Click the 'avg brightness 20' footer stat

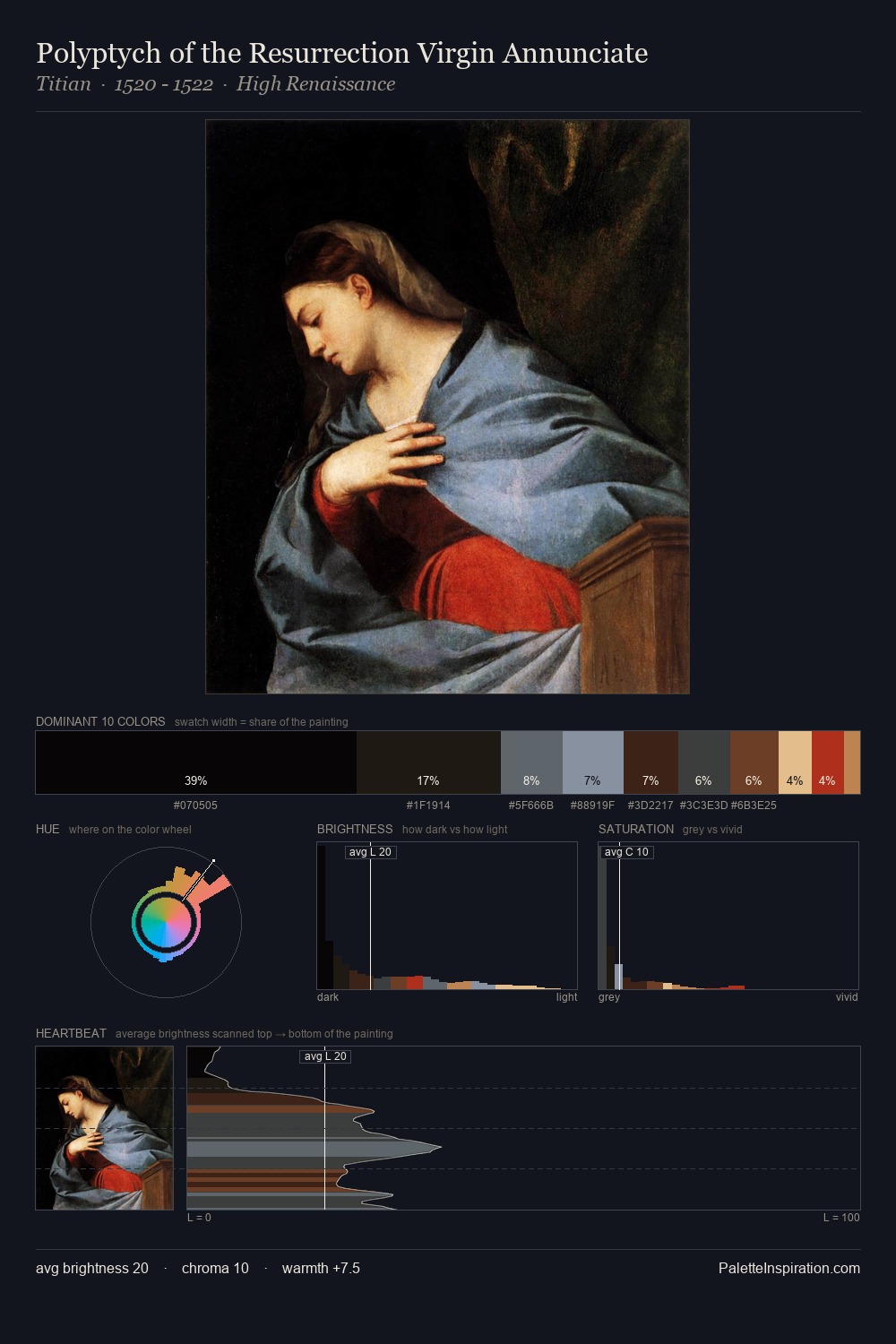pos(92,1268)
